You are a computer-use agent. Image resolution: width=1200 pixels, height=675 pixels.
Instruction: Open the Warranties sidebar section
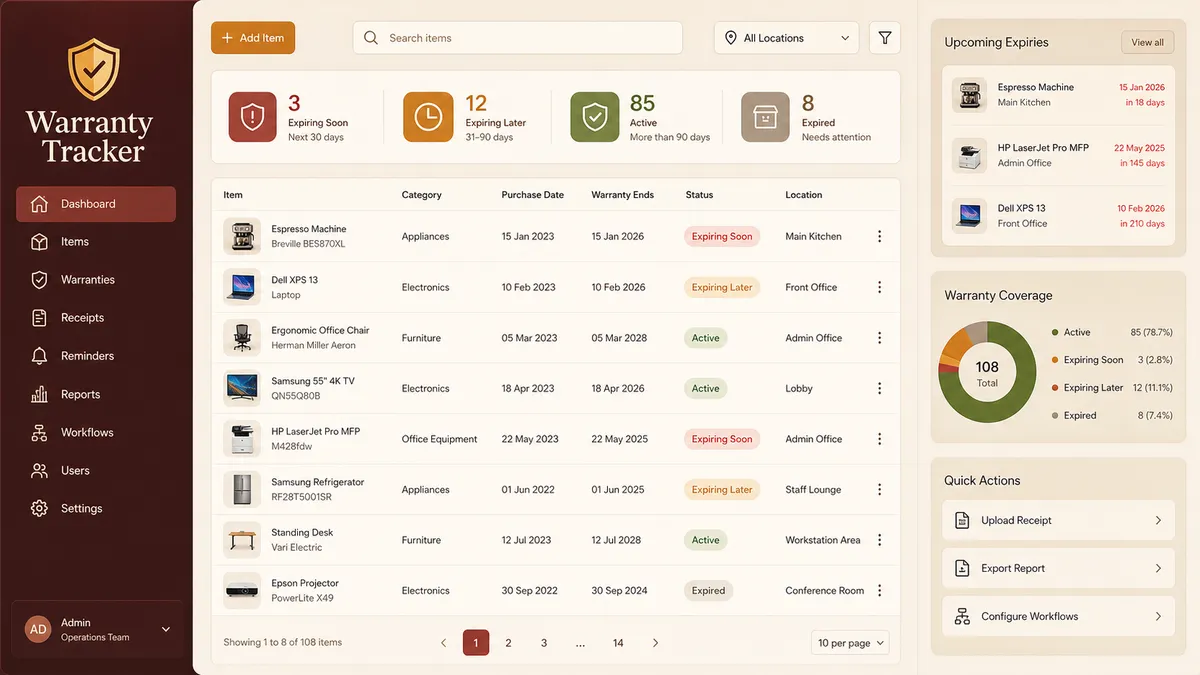click(x=96, y=280)
